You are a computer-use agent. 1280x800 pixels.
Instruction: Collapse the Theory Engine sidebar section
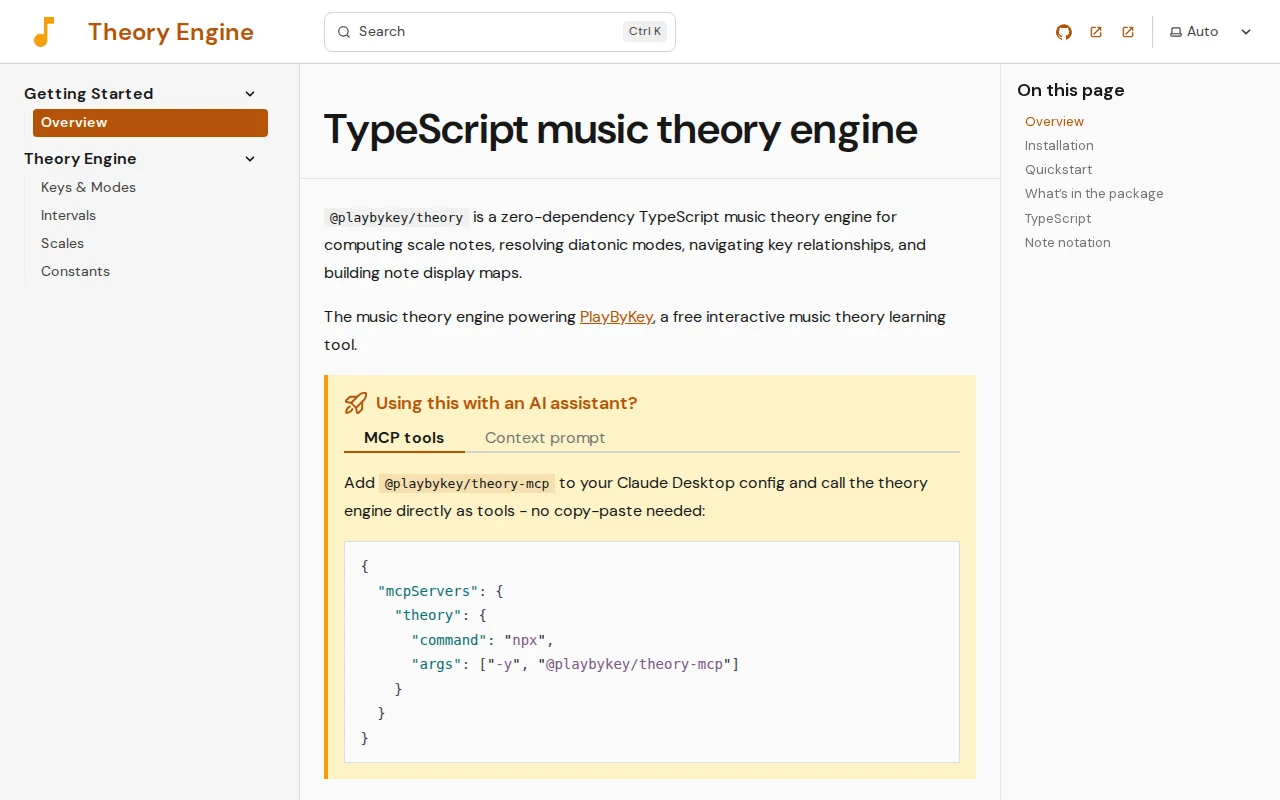click(x=250, y=159)
